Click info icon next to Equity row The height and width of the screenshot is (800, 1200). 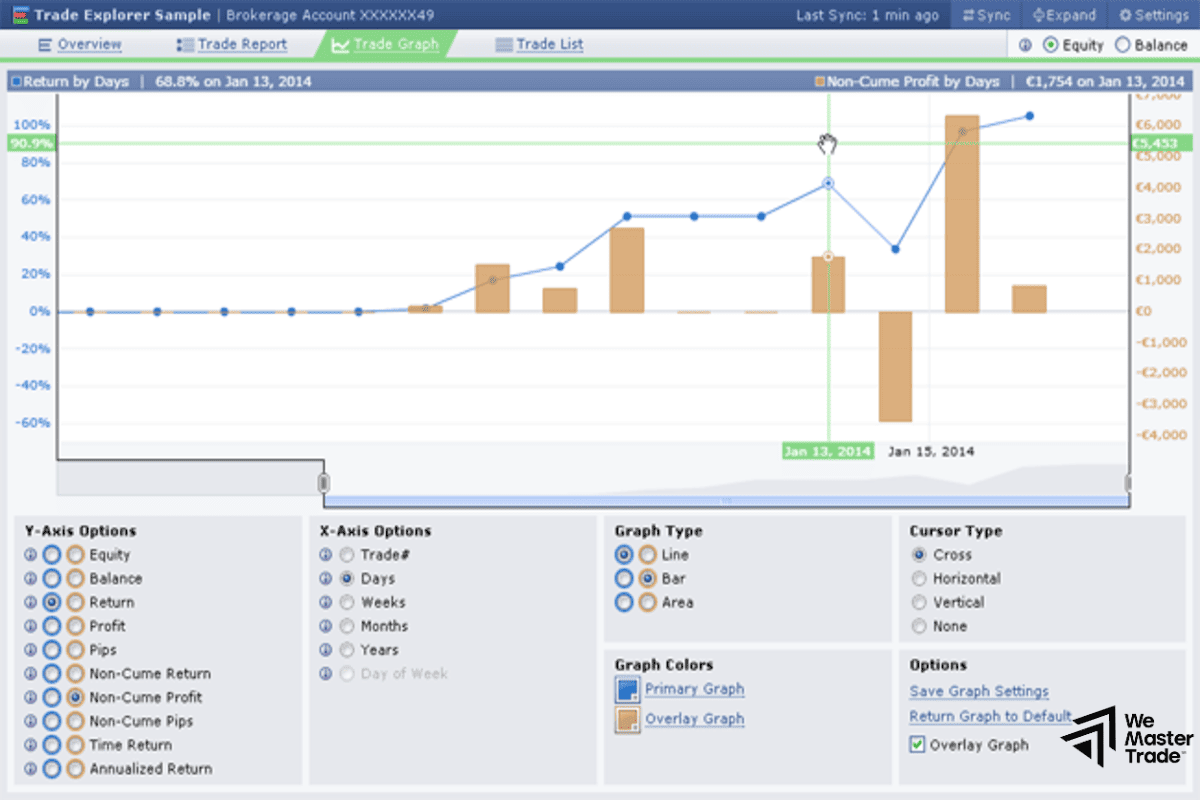[30, 555]
